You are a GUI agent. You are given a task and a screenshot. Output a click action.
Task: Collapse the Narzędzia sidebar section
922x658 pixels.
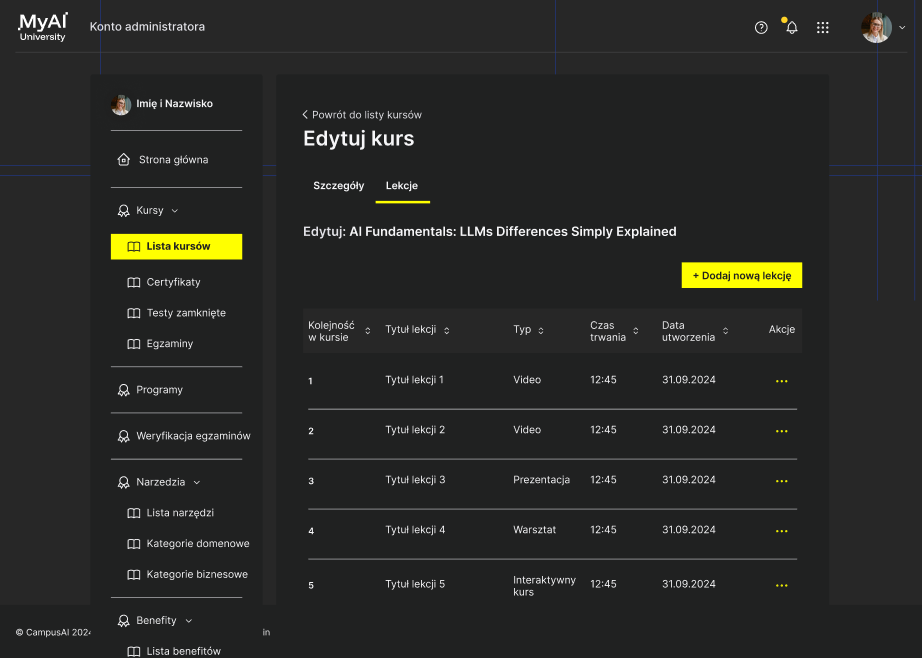197,482
